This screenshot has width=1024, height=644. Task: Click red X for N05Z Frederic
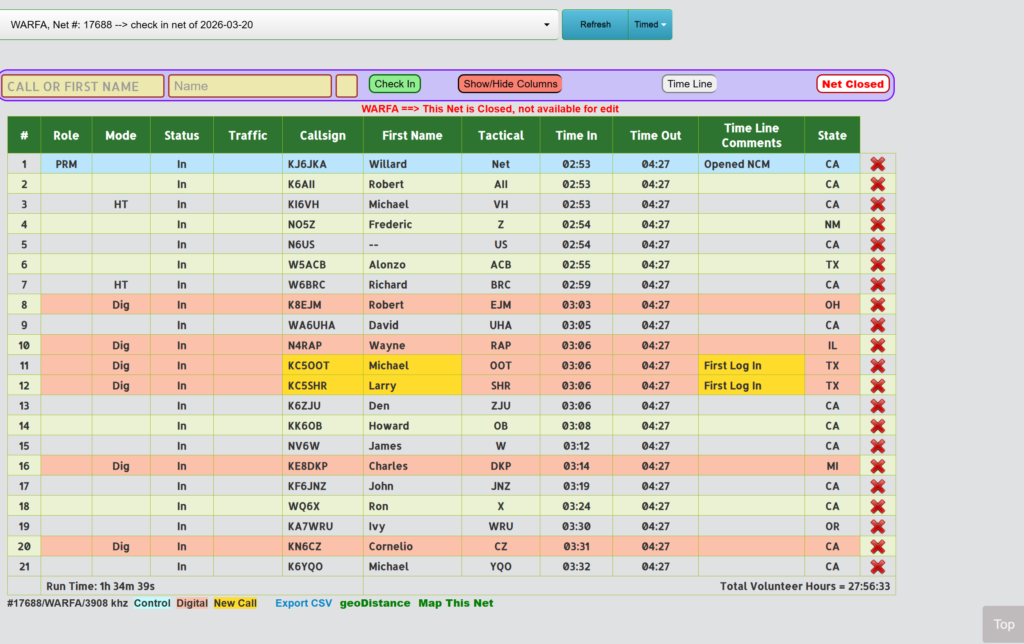[878, 224]
